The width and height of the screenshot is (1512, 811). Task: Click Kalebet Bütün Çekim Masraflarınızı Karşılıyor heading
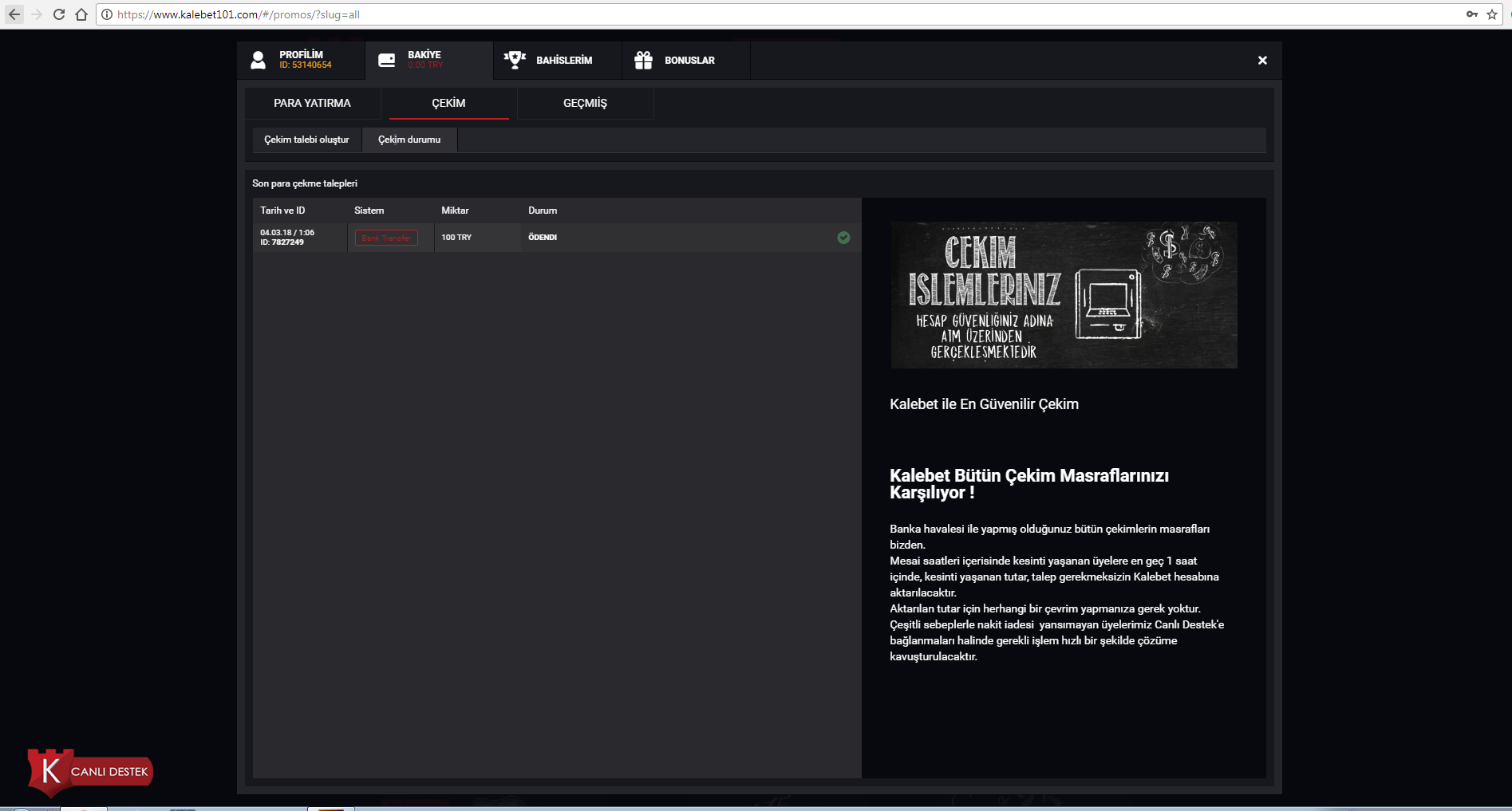pyautogui.click(x=1029, y=484)
